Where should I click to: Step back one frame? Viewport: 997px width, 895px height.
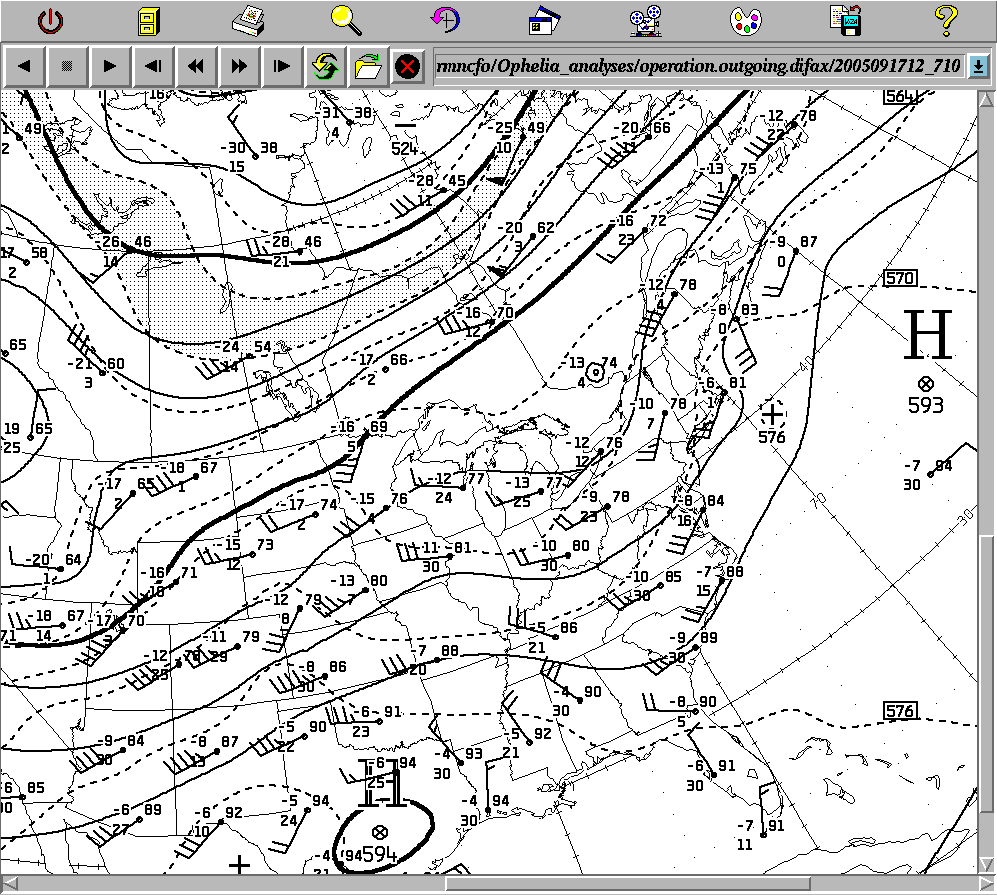(153, 67)
